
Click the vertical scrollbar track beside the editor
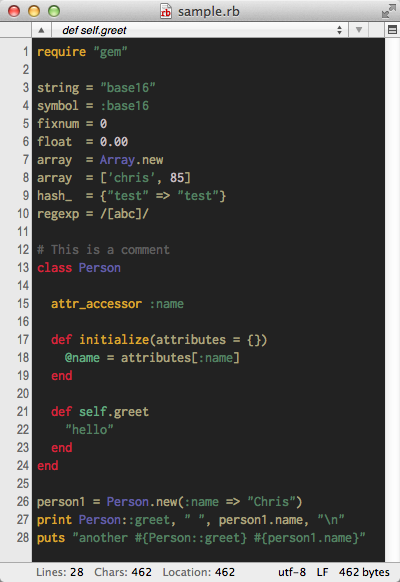(x=392, y=300)
